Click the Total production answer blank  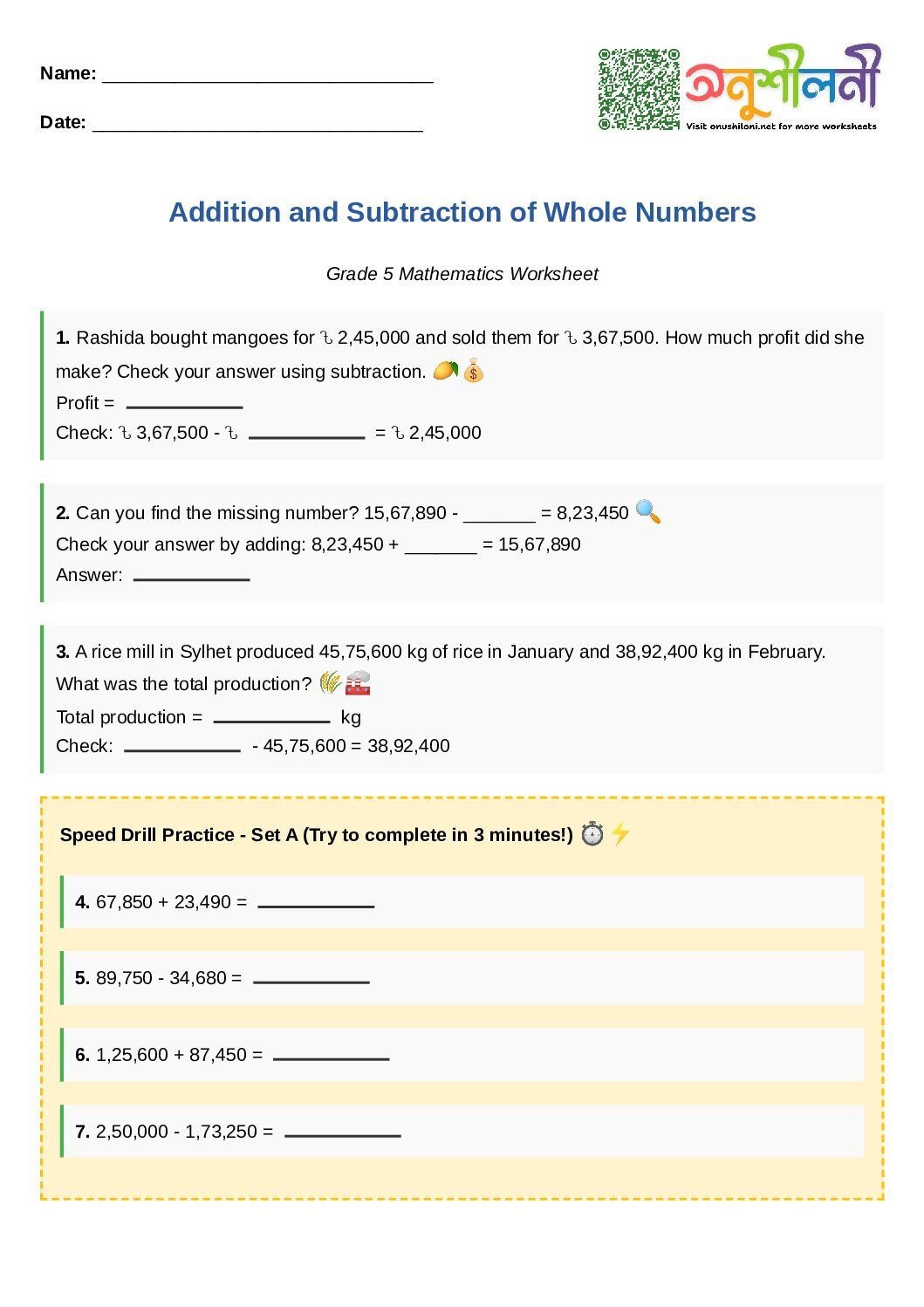pos(271,718)
